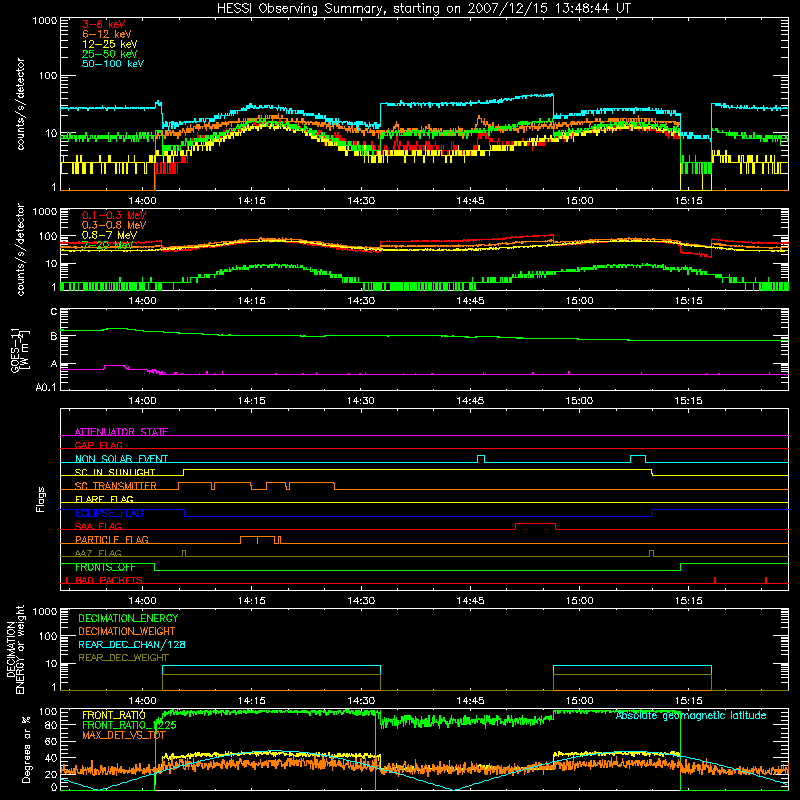Screen dimensions: 800x800
Task: Select the SC_TRANSMITTER flag label
Action: (x=115, y=486)
